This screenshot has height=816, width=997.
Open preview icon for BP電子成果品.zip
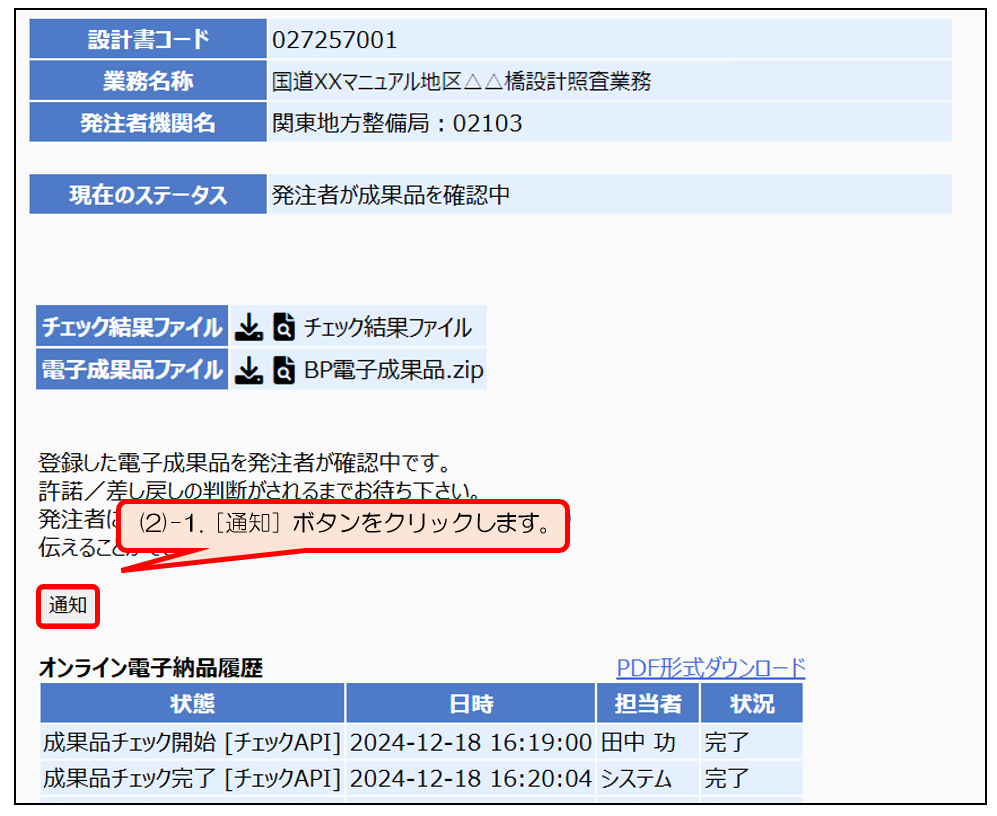284,371
